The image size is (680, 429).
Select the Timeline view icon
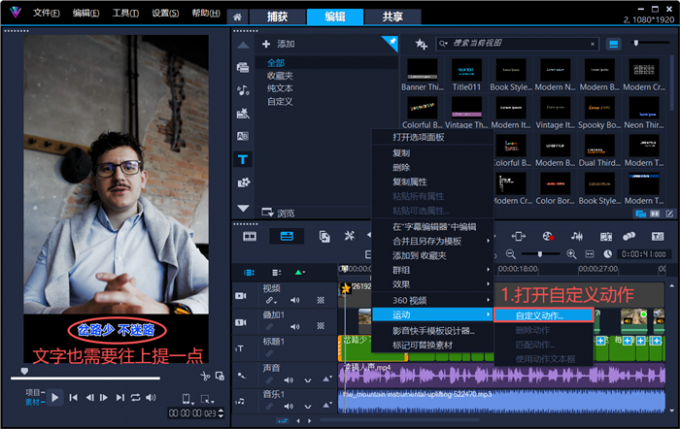tap(287, 236)
